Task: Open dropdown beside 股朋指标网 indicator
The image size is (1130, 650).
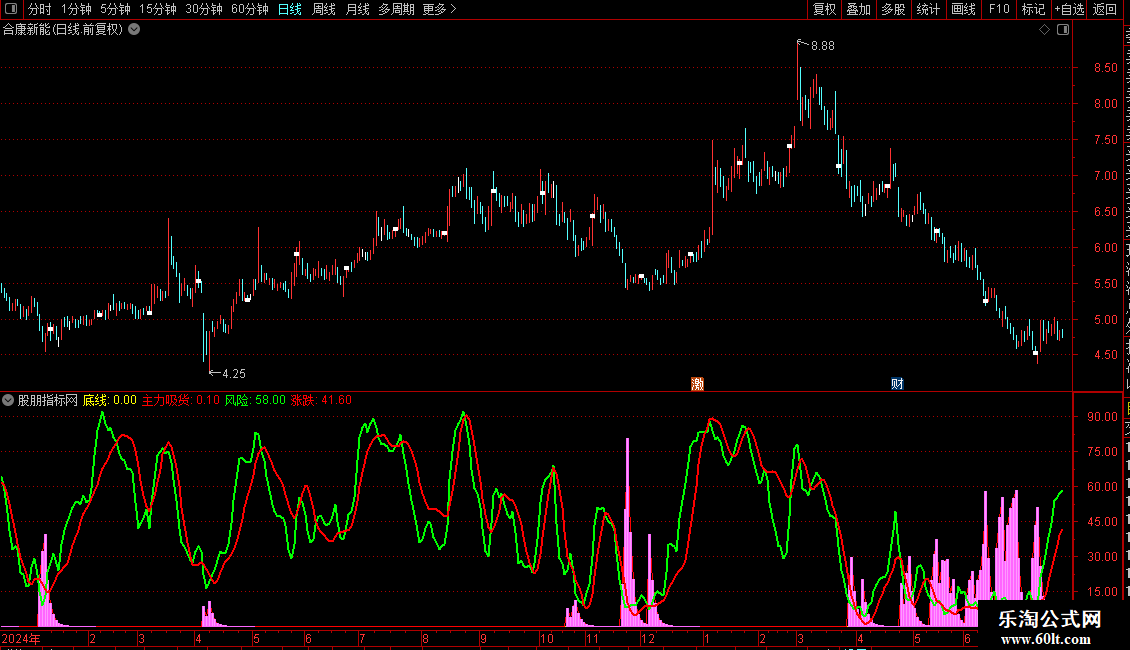Action: (x=8, y=400)
